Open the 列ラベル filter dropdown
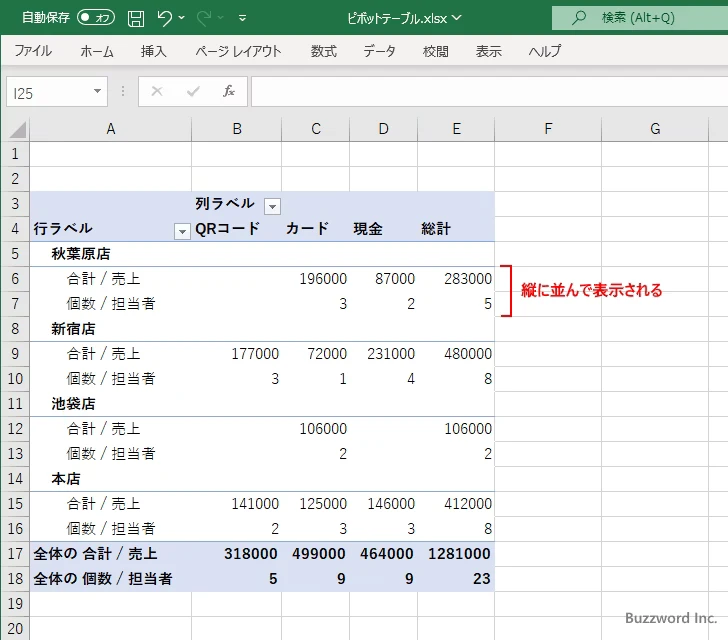This screenshot has height=640, width=728. click(x=272, y=205)
